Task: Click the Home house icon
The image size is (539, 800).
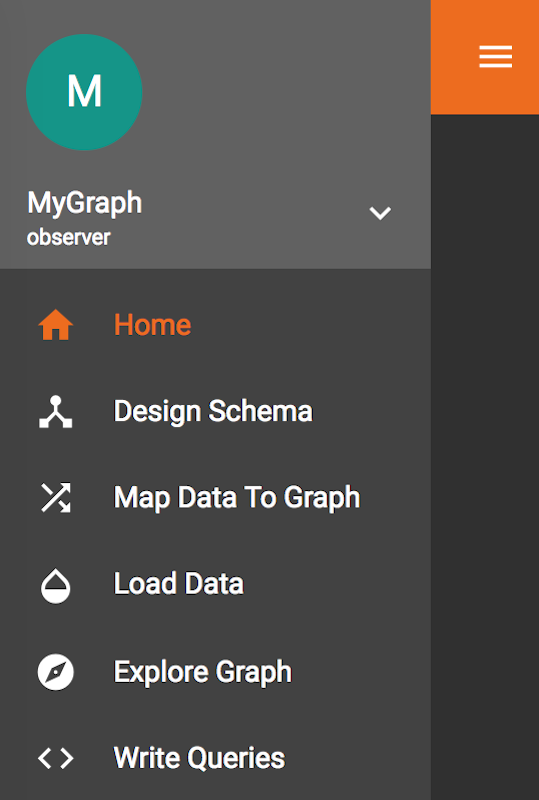Action: coord(56,325)
